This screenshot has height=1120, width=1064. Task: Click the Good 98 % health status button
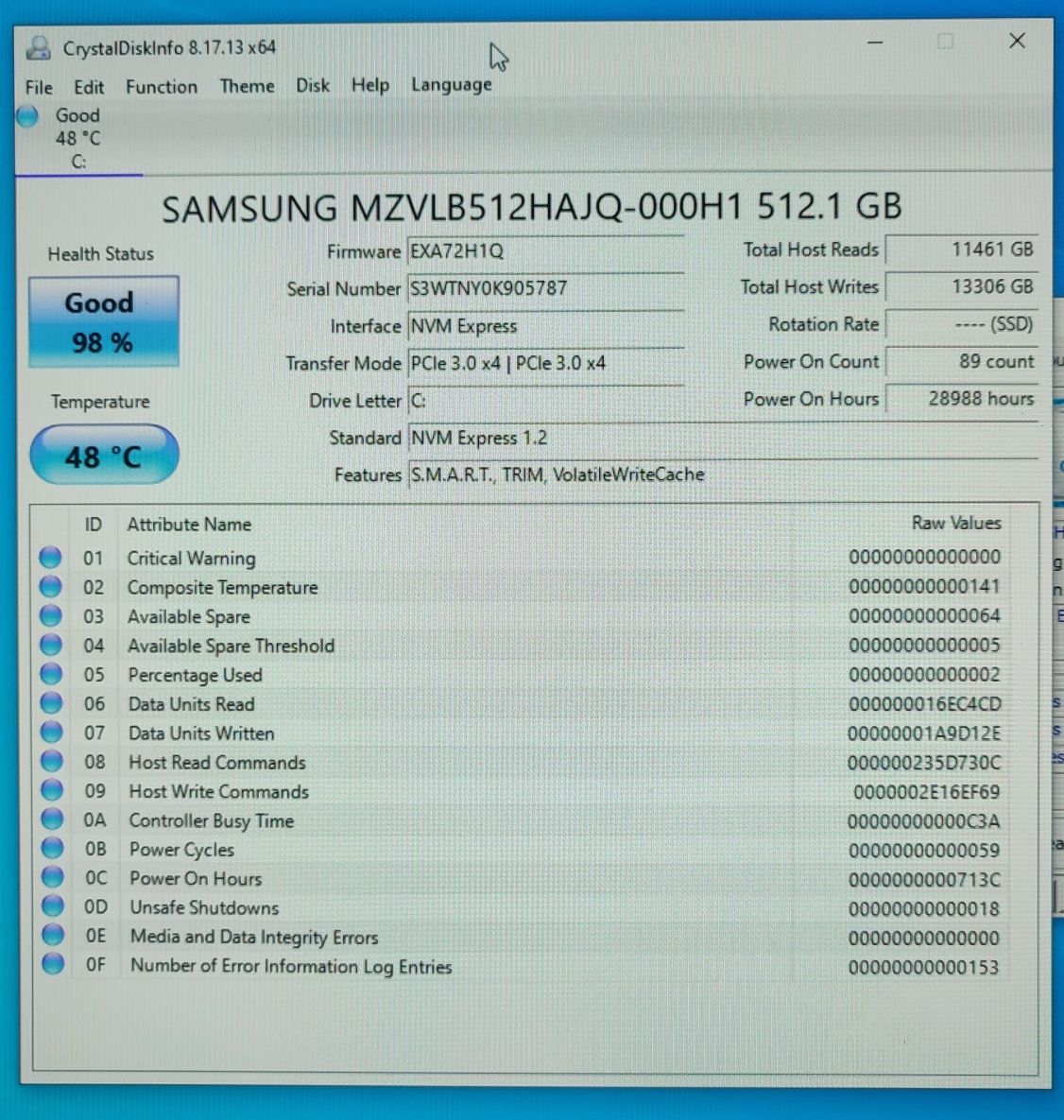(104, 321)
